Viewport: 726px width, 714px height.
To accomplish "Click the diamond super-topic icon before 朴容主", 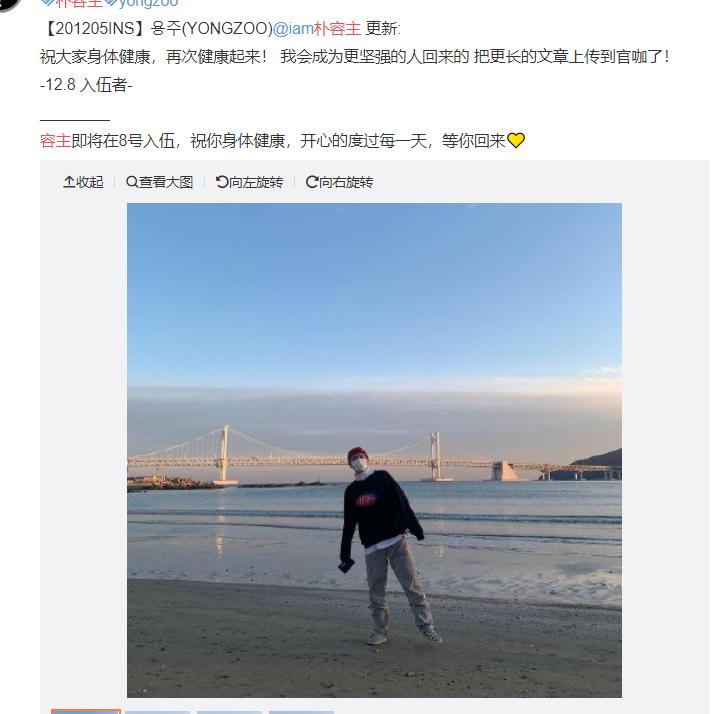I will [x=47, y=2].
